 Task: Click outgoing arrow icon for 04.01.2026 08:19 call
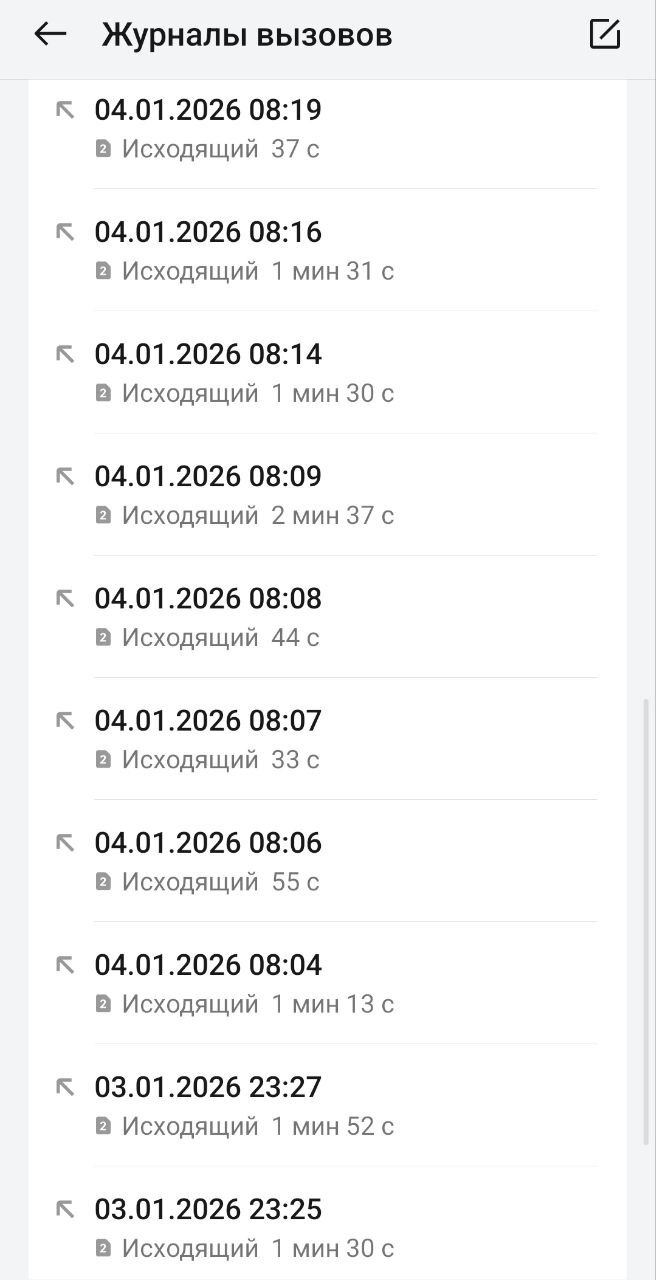(x=65, y=110)
